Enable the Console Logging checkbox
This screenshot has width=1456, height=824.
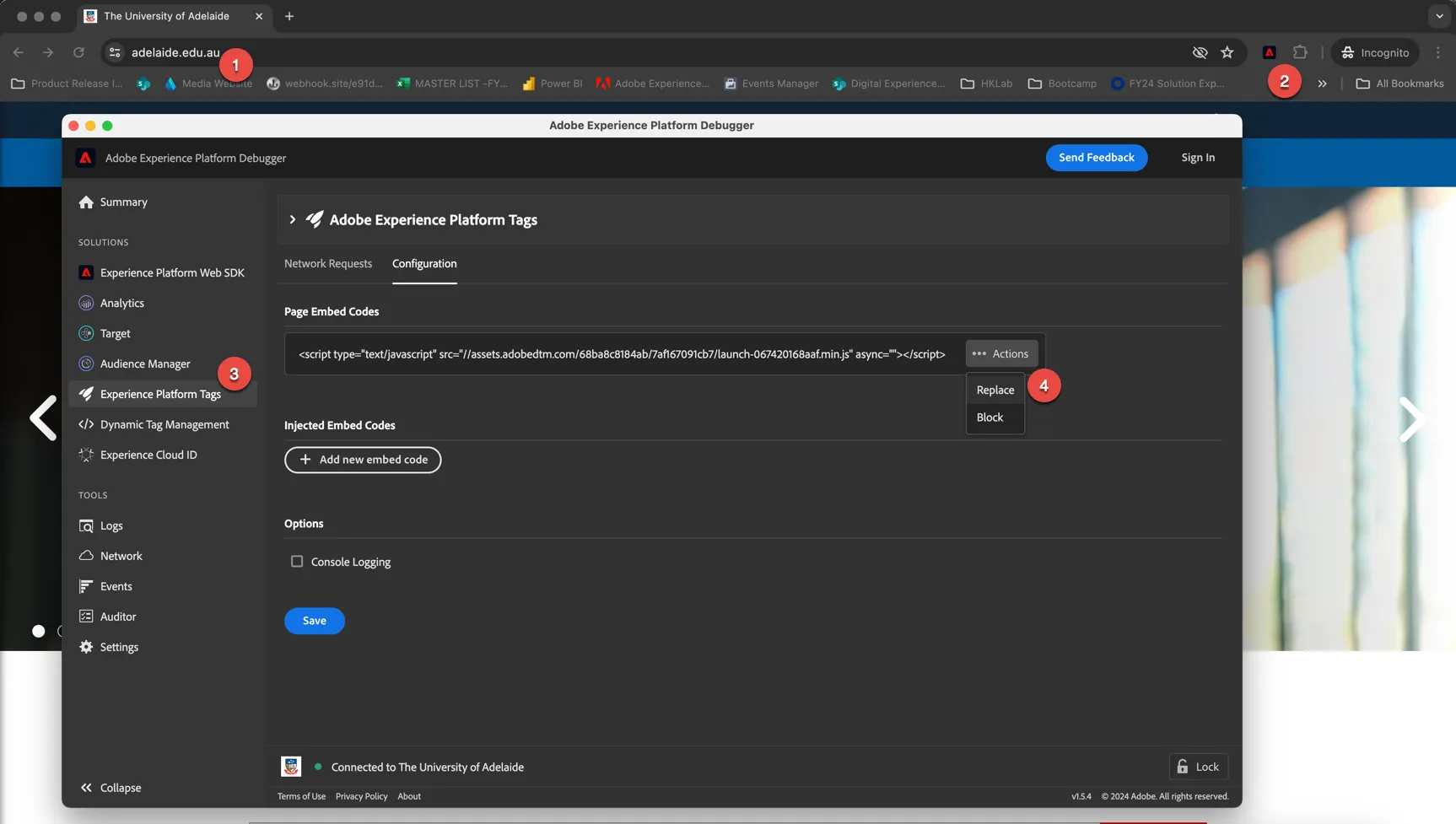(297, 562)
